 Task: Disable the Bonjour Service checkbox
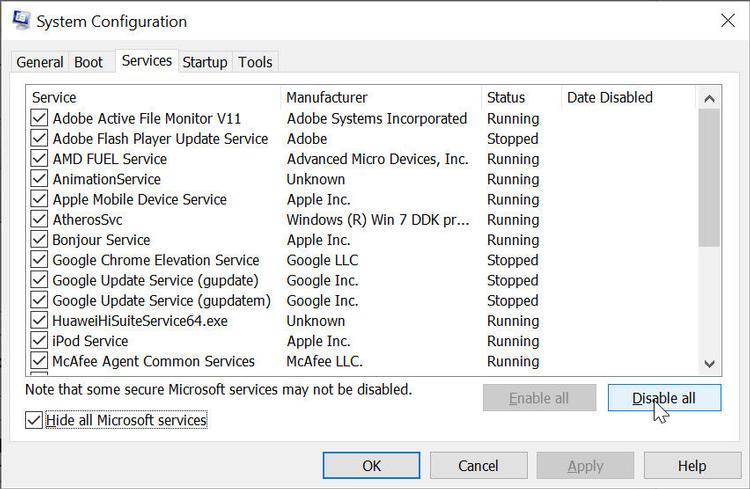point(39,240)
